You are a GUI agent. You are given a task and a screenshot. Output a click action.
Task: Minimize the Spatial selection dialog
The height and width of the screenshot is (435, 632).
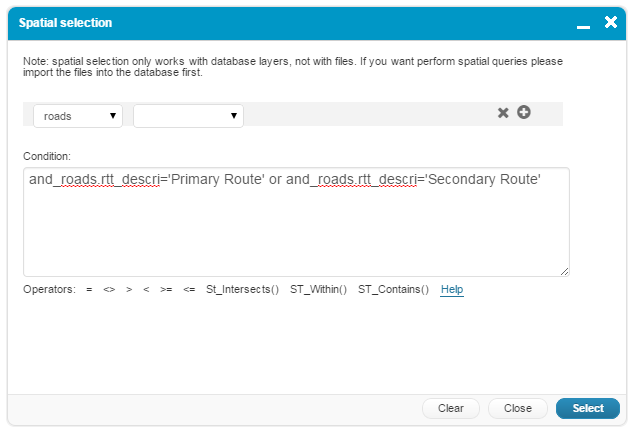pos(583,21)
